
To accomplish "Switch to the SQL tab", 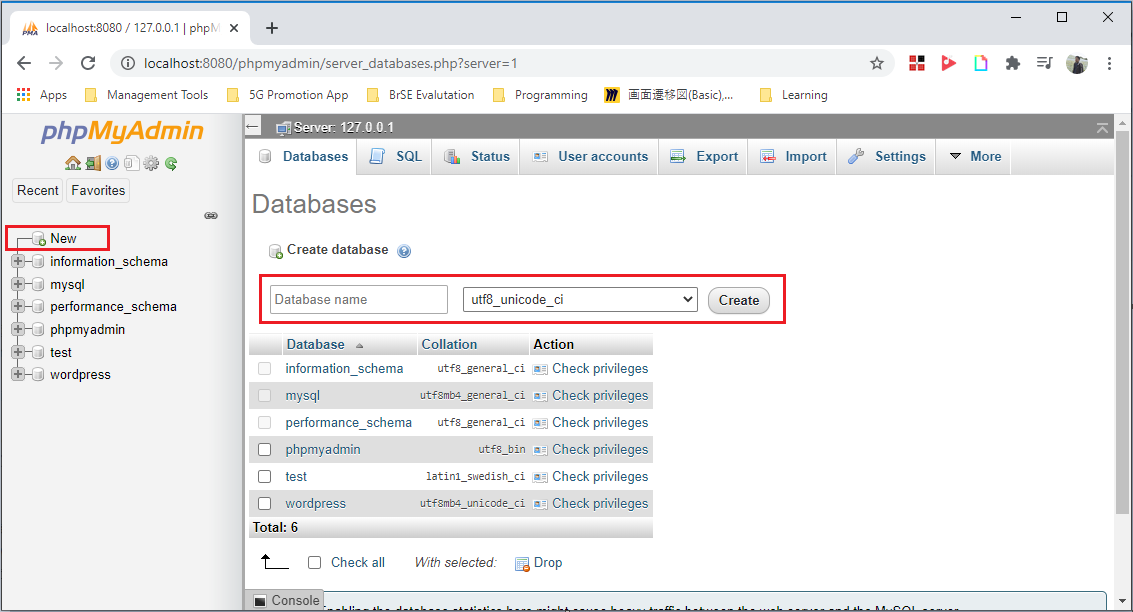I will pyautogui.click(x=396, y=156).
